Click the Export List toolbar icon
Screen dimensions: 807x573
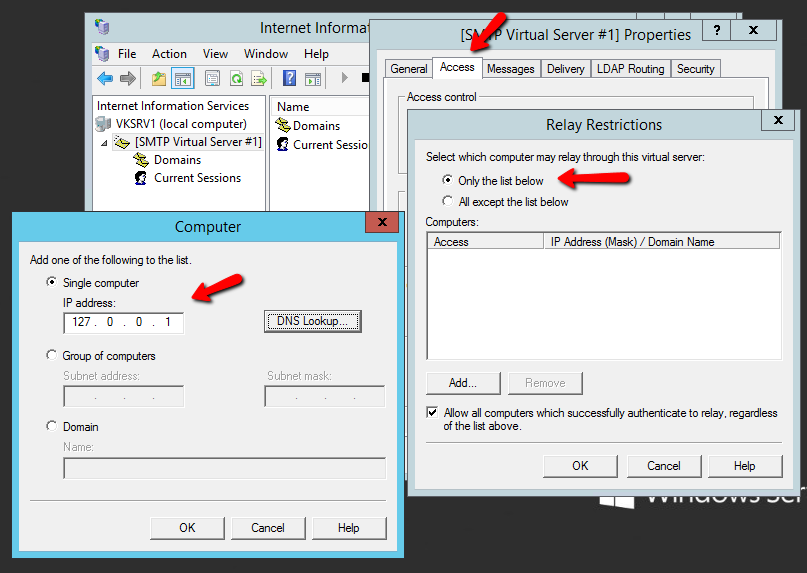tap(259, 79)
